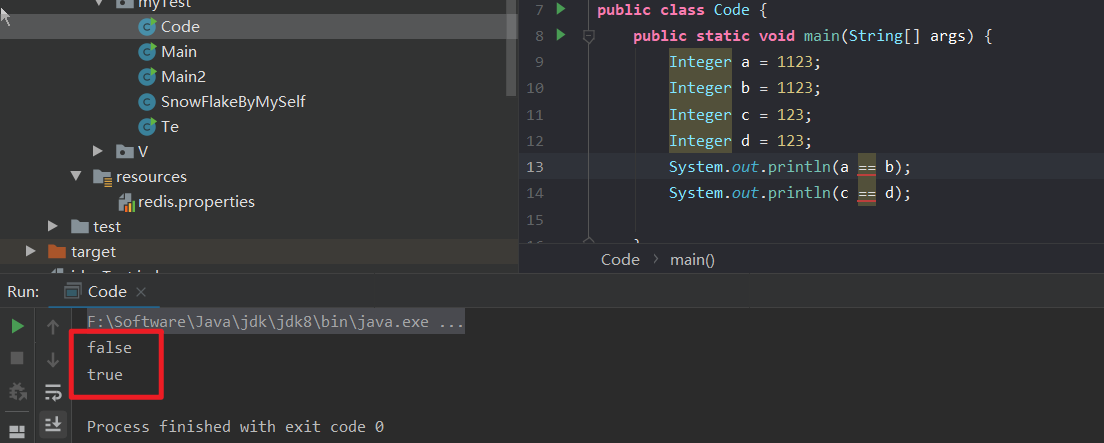Click the Code class icon in project tree
The height and width of the screenshot is (443, 1104).
(x=147, y=27)
